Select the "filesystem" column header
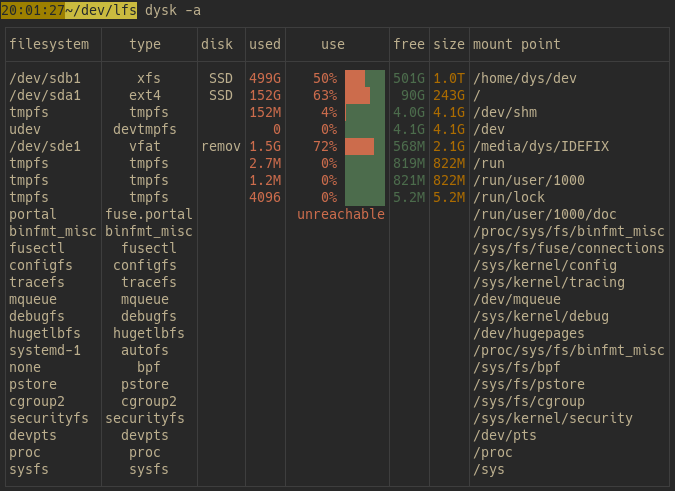 [x=49, y=44]
